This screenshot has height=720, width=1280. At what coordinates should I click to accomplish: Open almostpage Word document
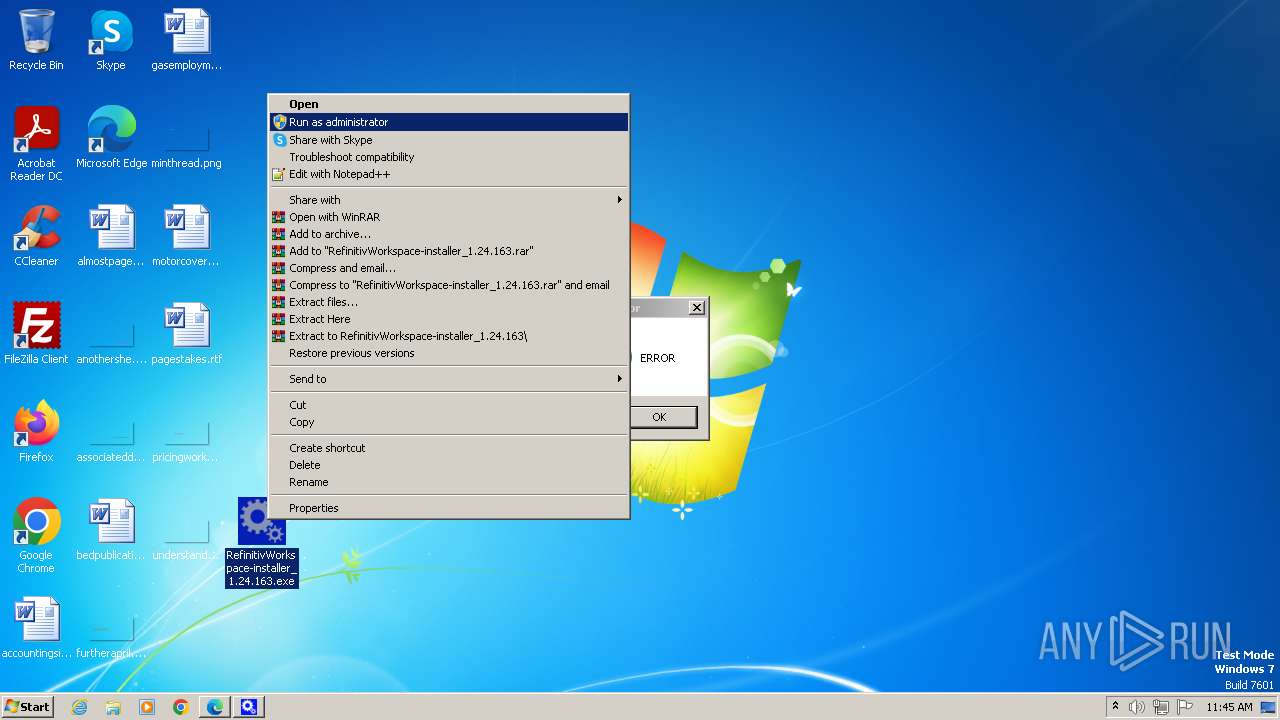(111, 236)
